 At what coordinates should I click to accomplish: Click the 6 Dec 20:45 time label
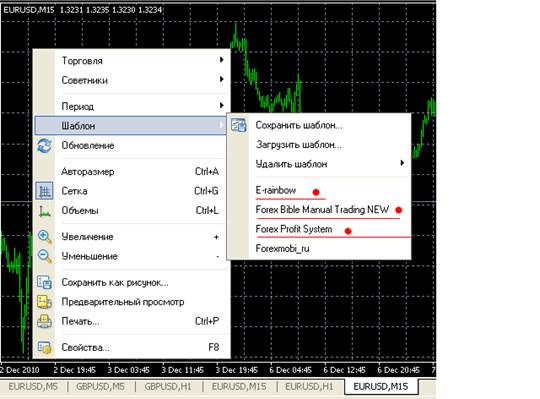(x=398, y=370)
